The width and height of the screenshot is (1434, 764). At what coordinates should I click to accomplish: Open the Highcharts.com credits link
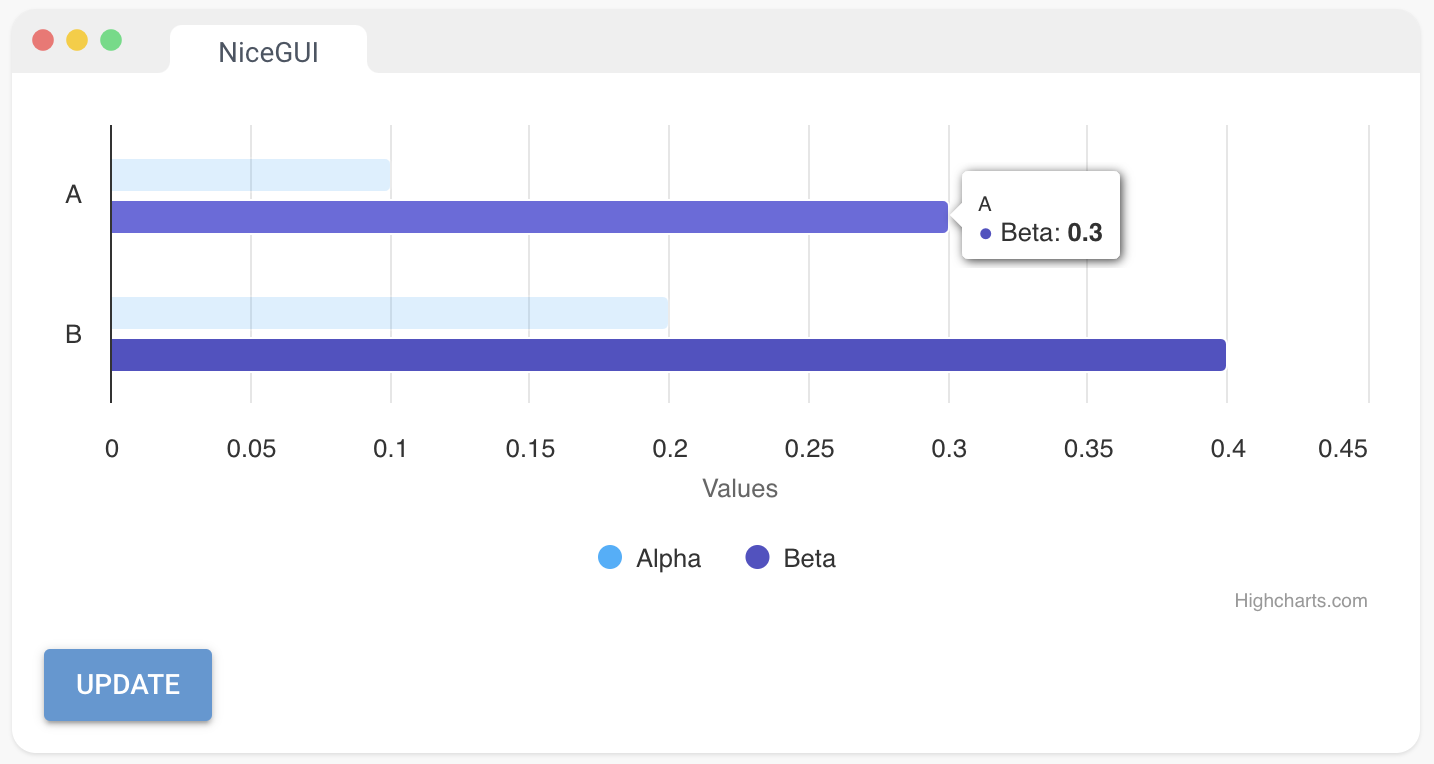(1300, 601)
